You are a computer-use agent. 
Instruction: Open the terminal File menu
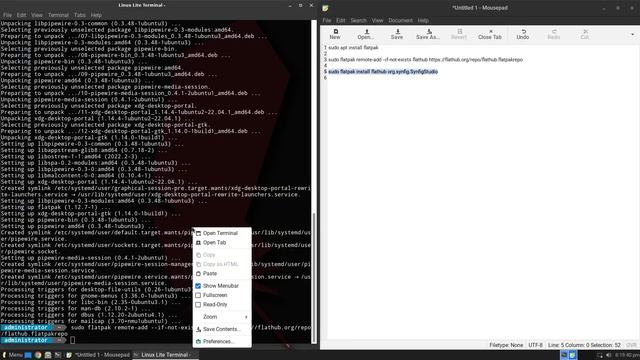(7, 15)
